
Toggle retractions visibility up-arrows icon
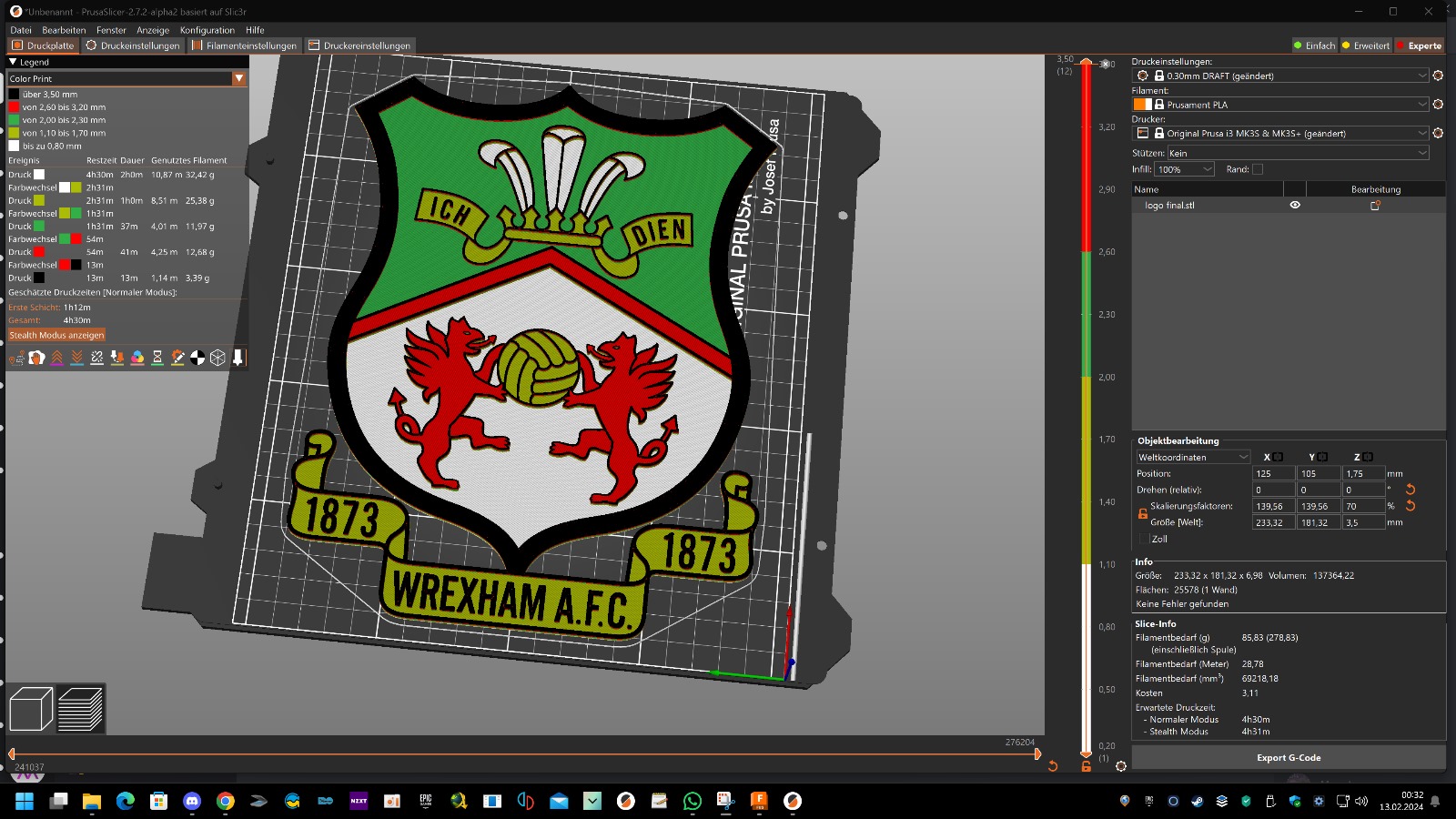56,358
